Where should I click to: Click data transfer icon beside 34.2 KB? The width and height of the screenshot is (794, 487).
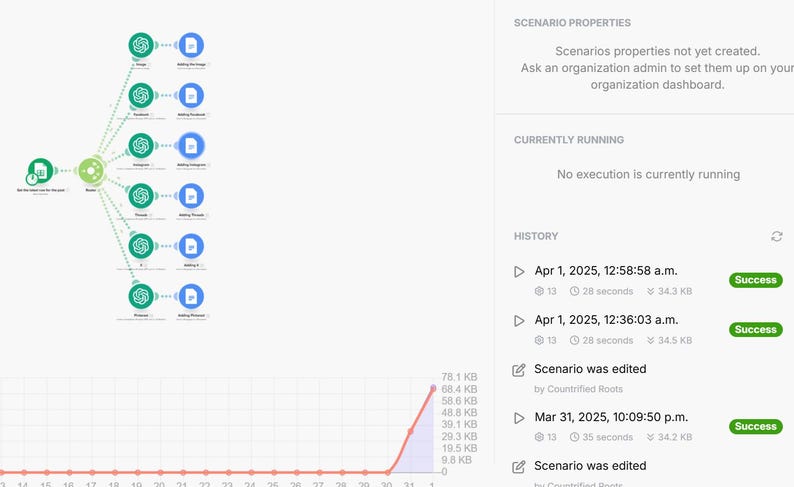tap(650, 437)
